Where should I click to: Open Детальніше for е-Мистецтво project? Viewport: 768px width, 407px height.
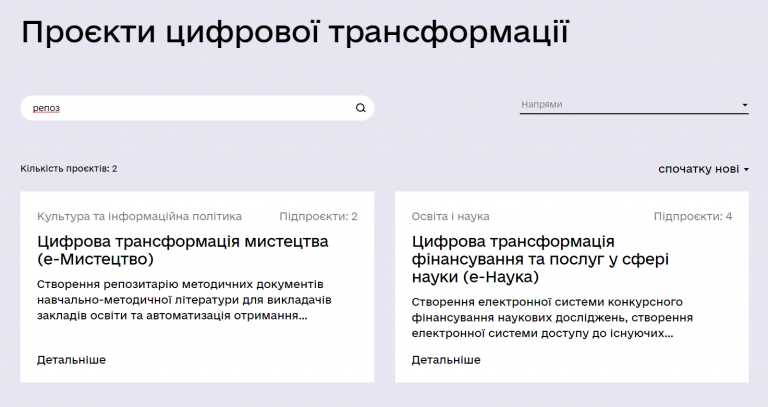pyautogui.click(x=72, y=359)
